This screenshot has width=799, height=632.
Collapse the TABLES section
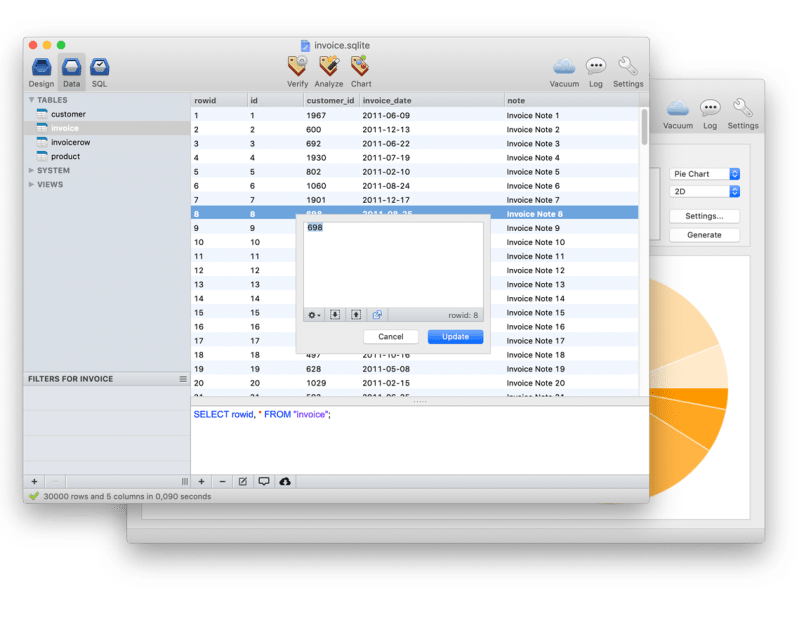click(32, 100)
